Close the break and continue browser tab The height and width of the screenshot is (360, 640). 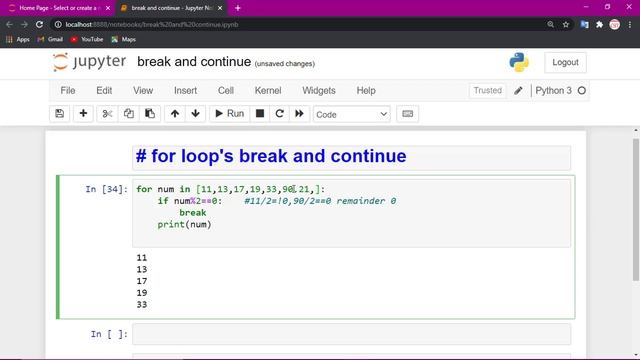(x=220, y=8)
